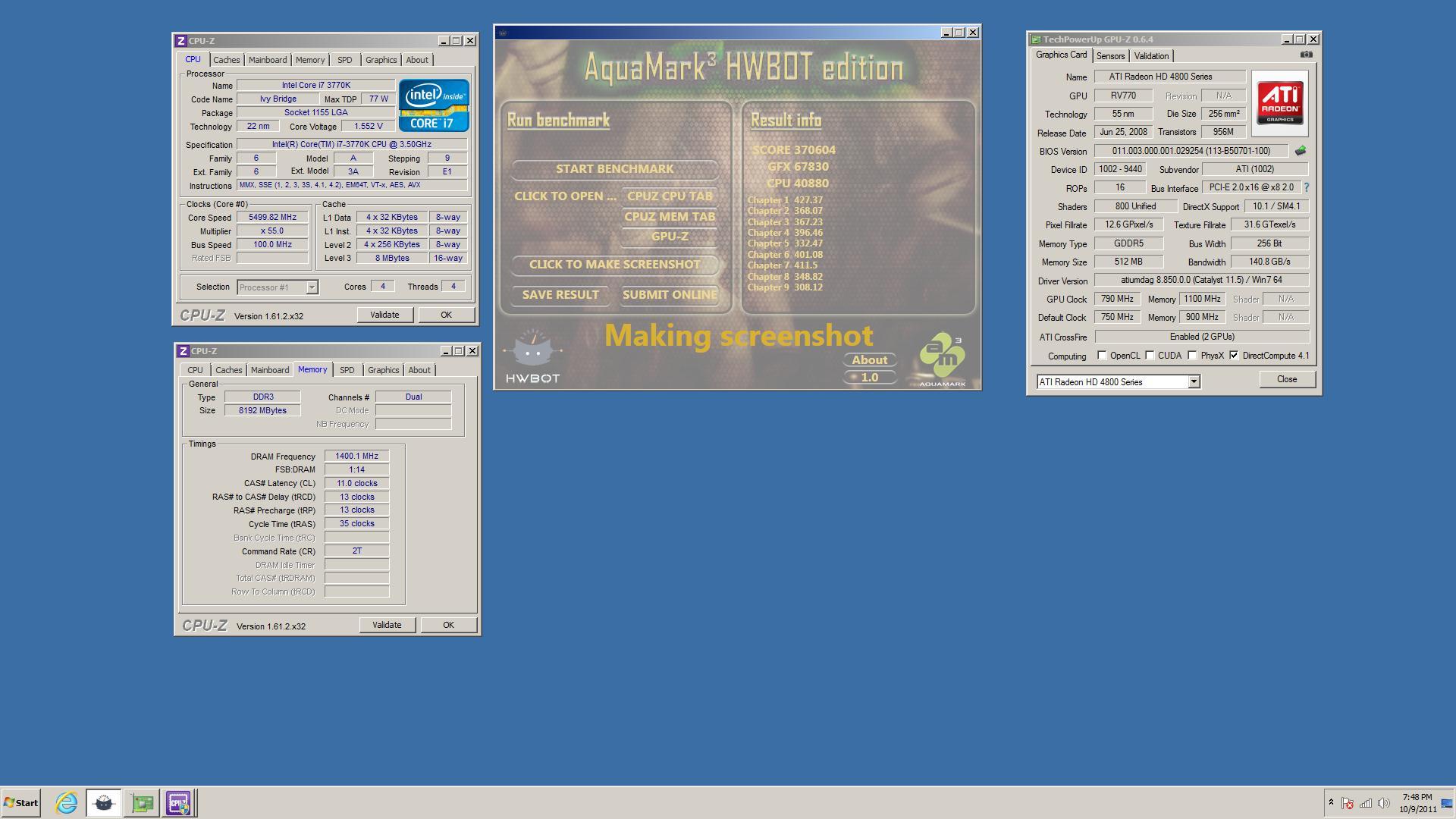
Task: Click the About button in AquaMark
Action: pos(870,360)
